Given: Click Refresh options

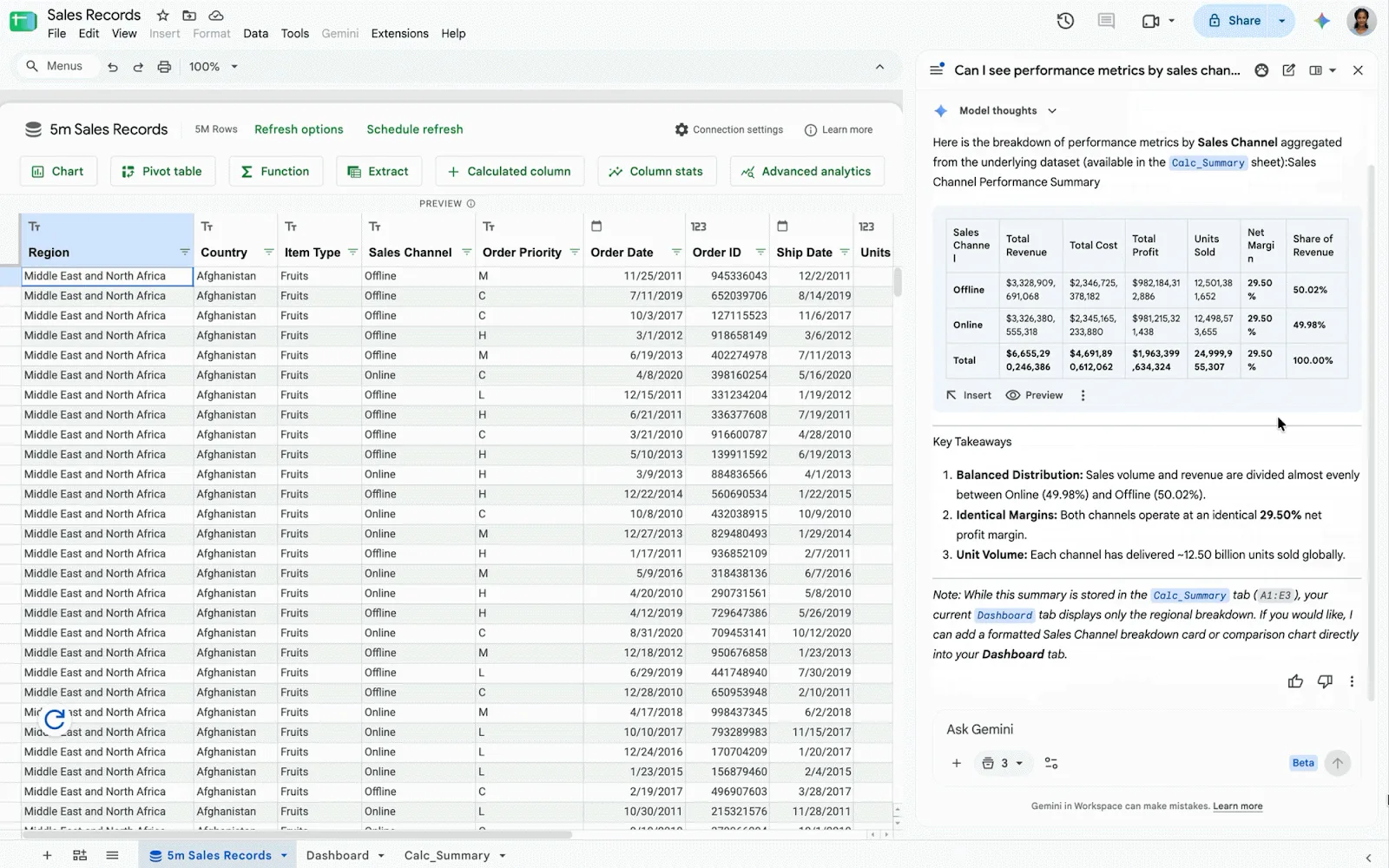Looking at the screenshot, I should 299,129.
